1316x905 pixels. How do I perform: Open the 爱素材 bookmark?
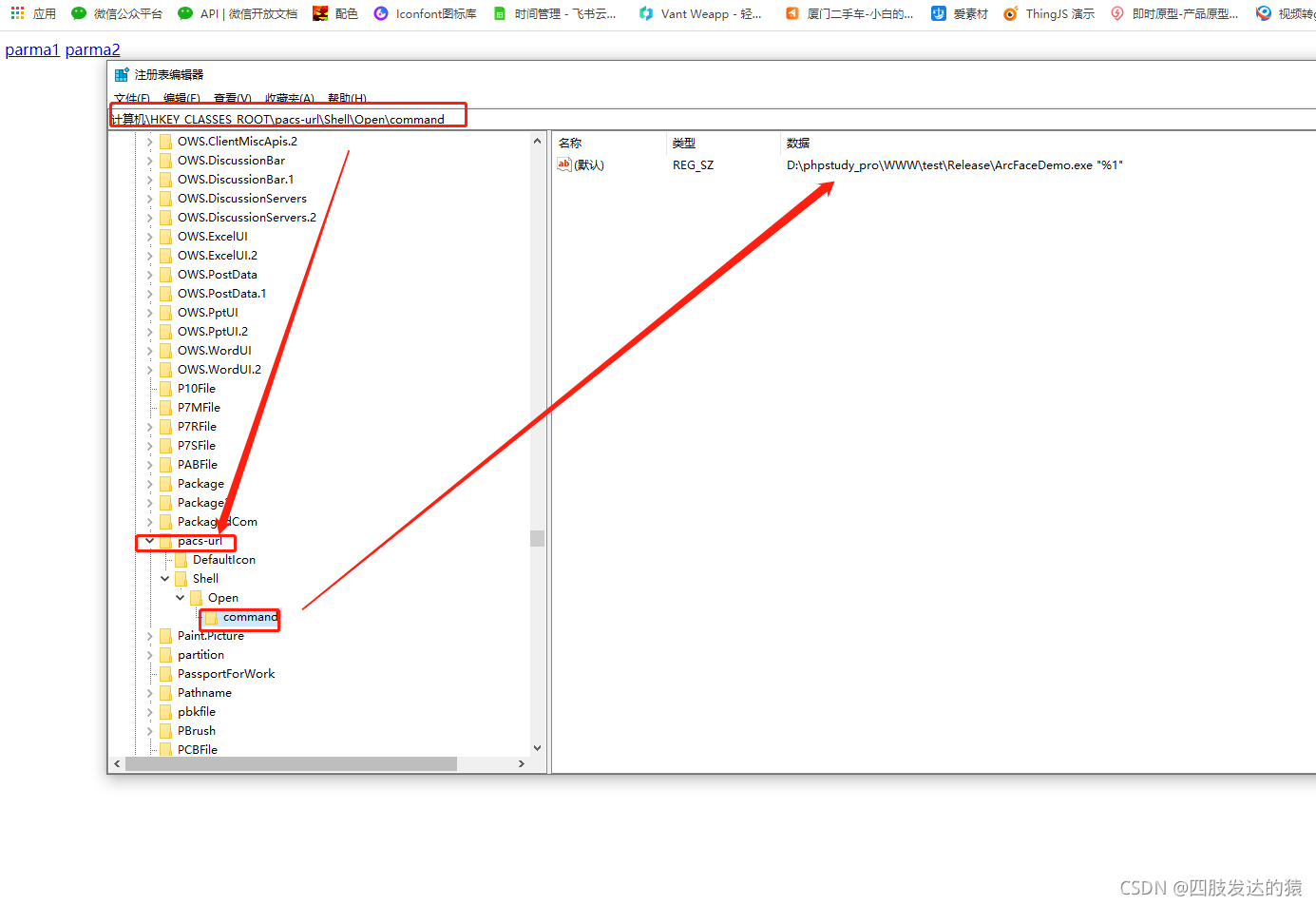(x=960, y=13)
